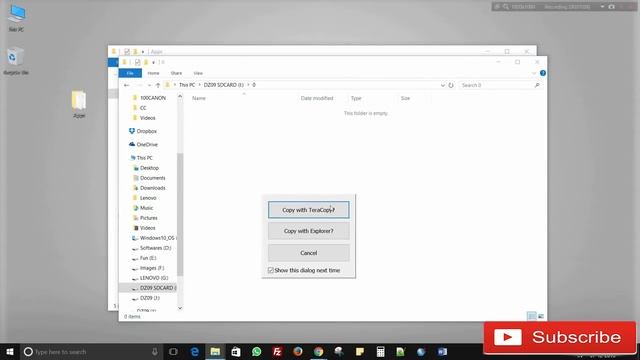Open the Share ribbon tab
Screen dimensions: 640x360
pos(176,73)
